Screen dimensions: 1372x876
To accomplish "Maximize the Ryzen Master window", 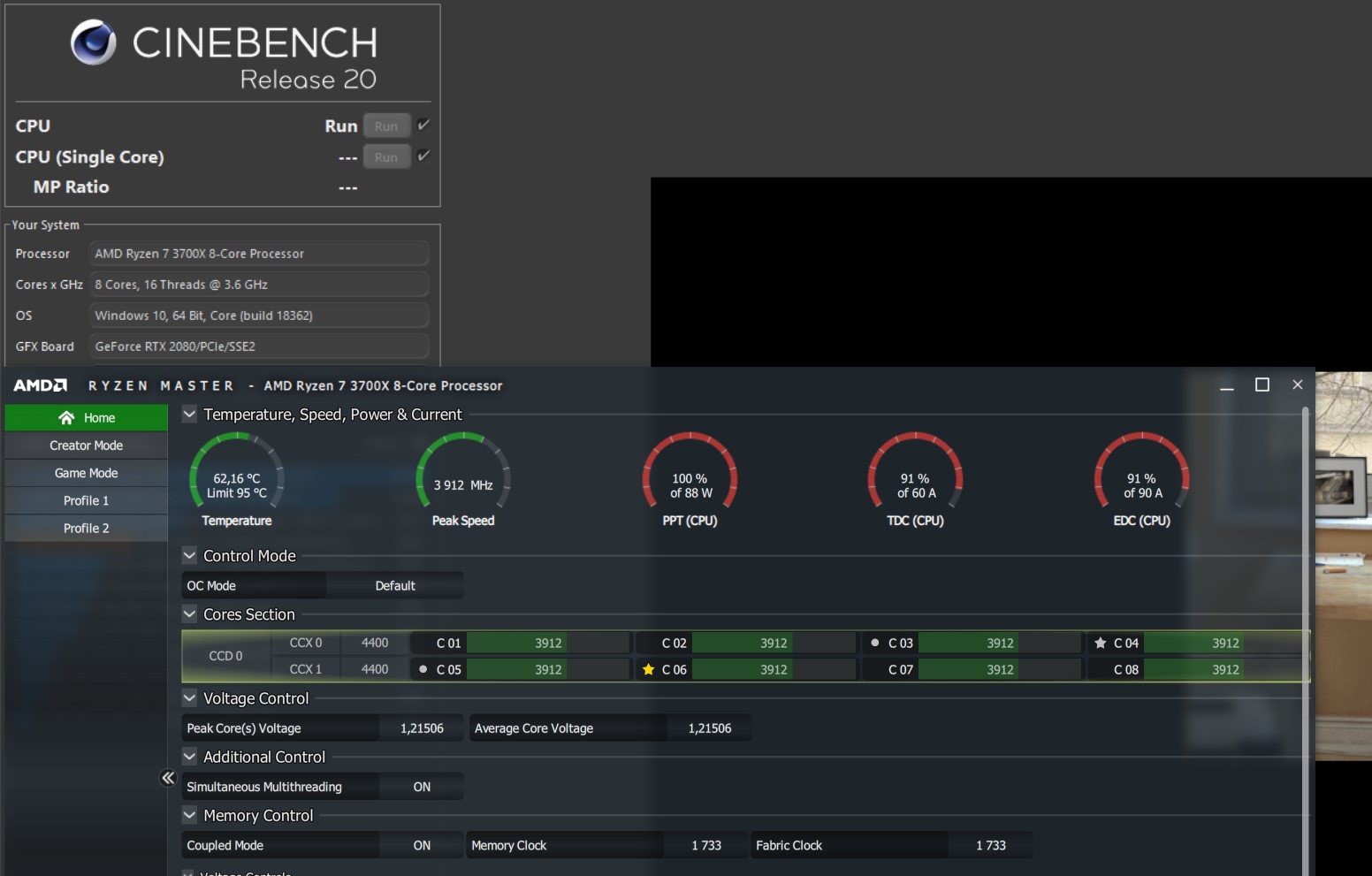I will (1262, 385).
